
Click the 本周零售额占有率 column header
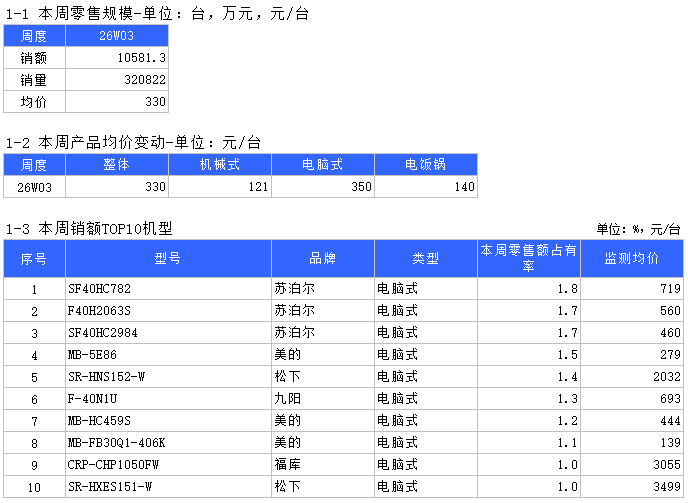pos(529,259)
